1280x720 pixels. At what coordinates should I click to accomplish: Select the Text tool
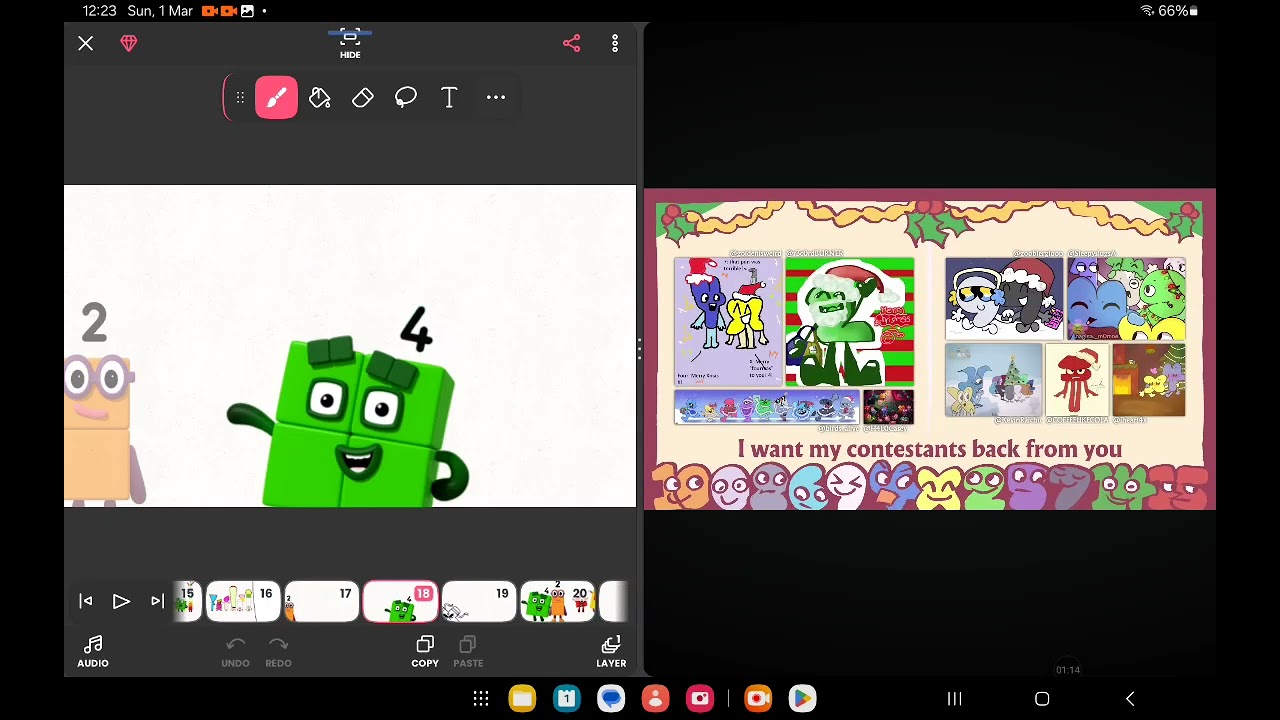click(449, 98)
